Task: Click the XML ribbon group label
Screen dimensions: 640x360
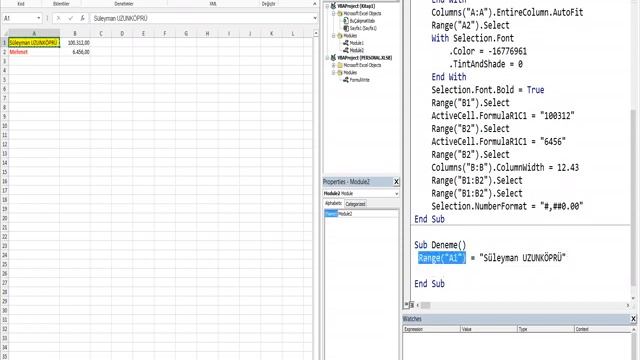Action: [213, 4]
